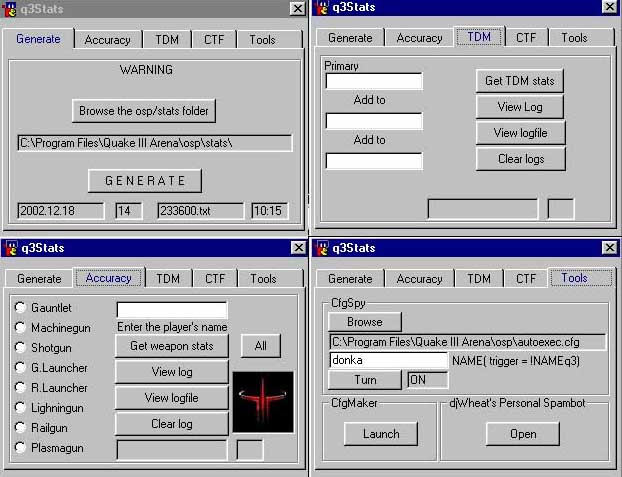Launch CfgMaker

coord(381,434)
